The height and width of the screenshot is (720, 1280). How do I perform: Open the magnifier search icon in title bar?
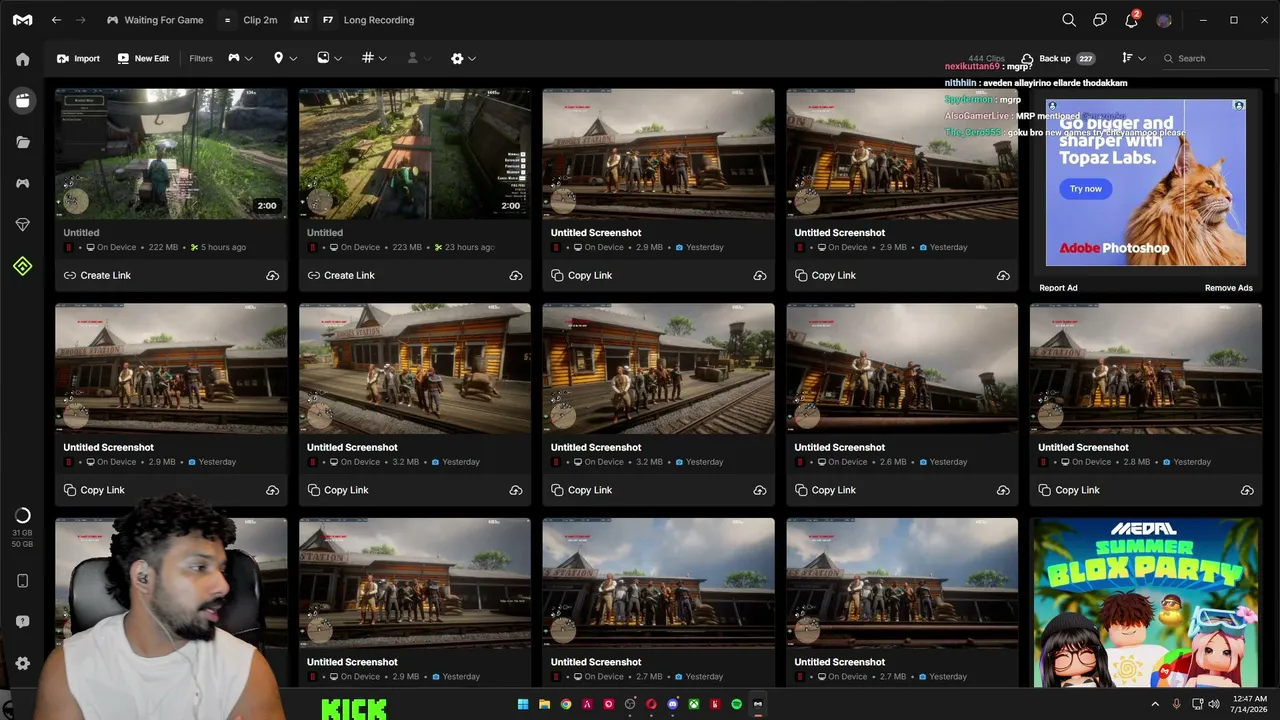tap(1069, 20)
